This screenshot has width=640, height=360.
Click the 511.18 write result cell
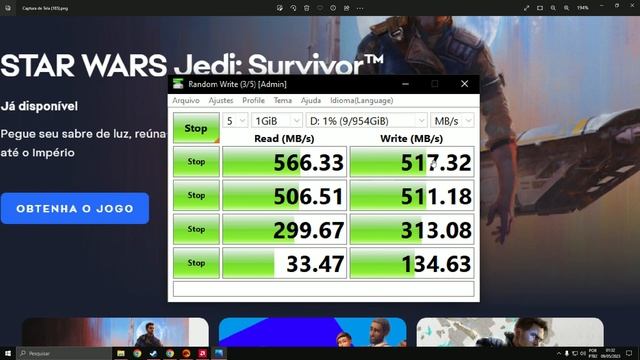(412, 195)
